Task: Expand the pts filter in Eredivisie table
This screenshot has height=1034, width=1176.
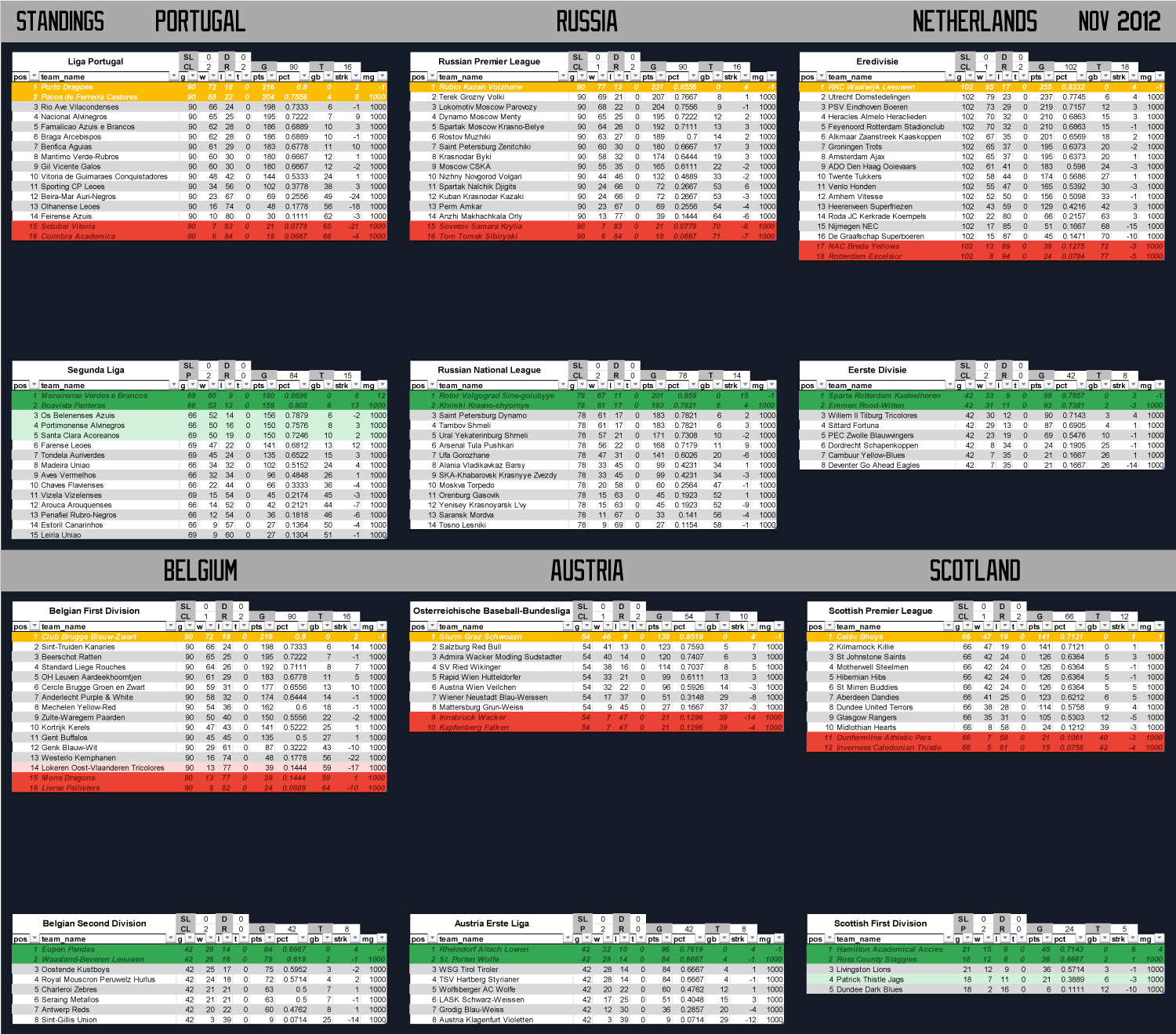Action: [x=1050, y=77]
